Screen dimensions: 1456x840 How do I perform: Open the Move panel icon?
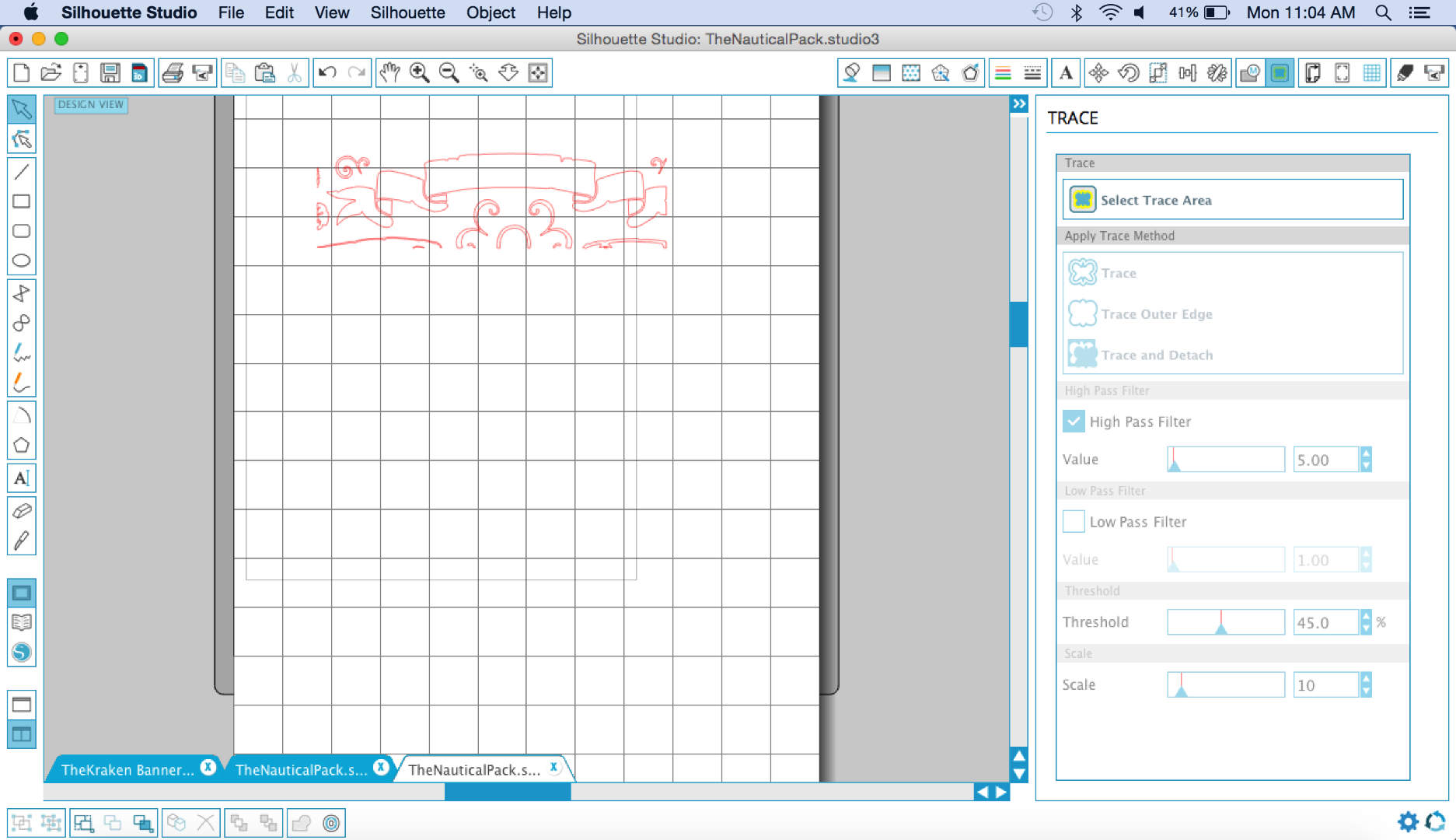coord(1098,73)
